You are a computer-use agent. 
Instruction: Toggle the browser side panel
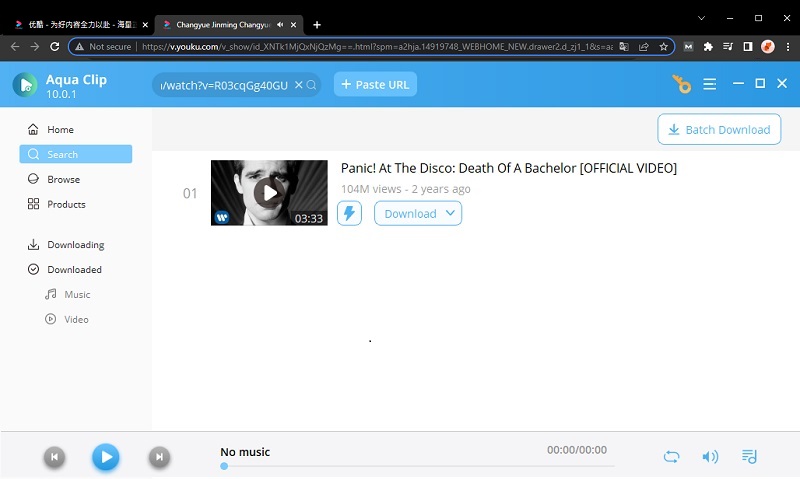[748, 46]
